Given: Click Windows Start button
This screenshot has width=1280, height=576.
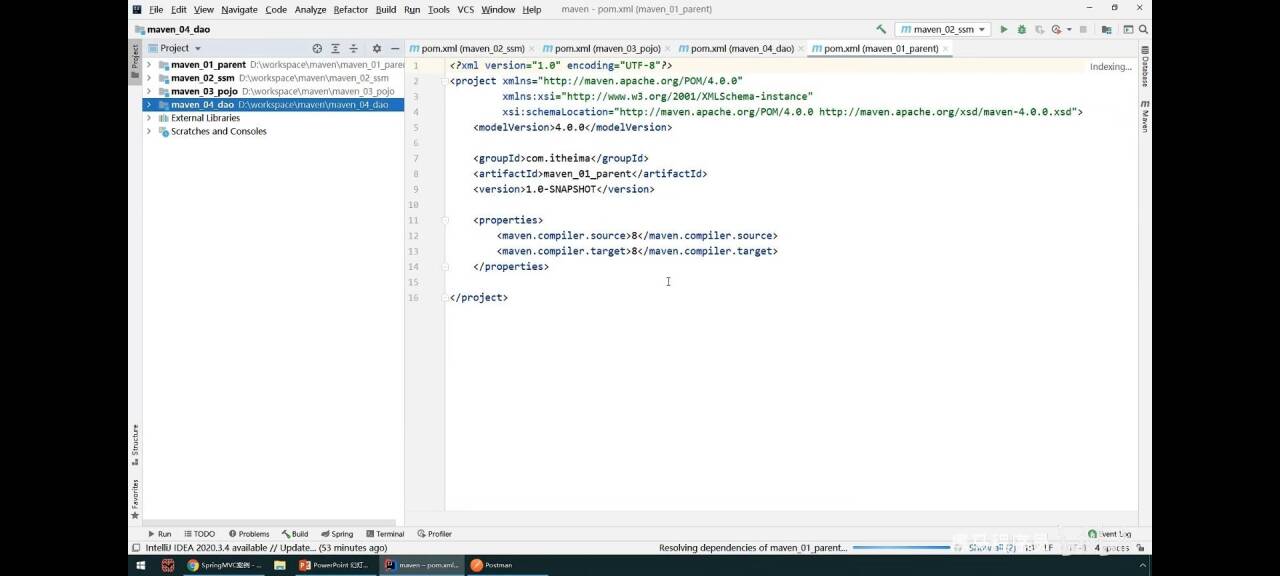Looking at the screenshot, I should [x=139, y=565].
